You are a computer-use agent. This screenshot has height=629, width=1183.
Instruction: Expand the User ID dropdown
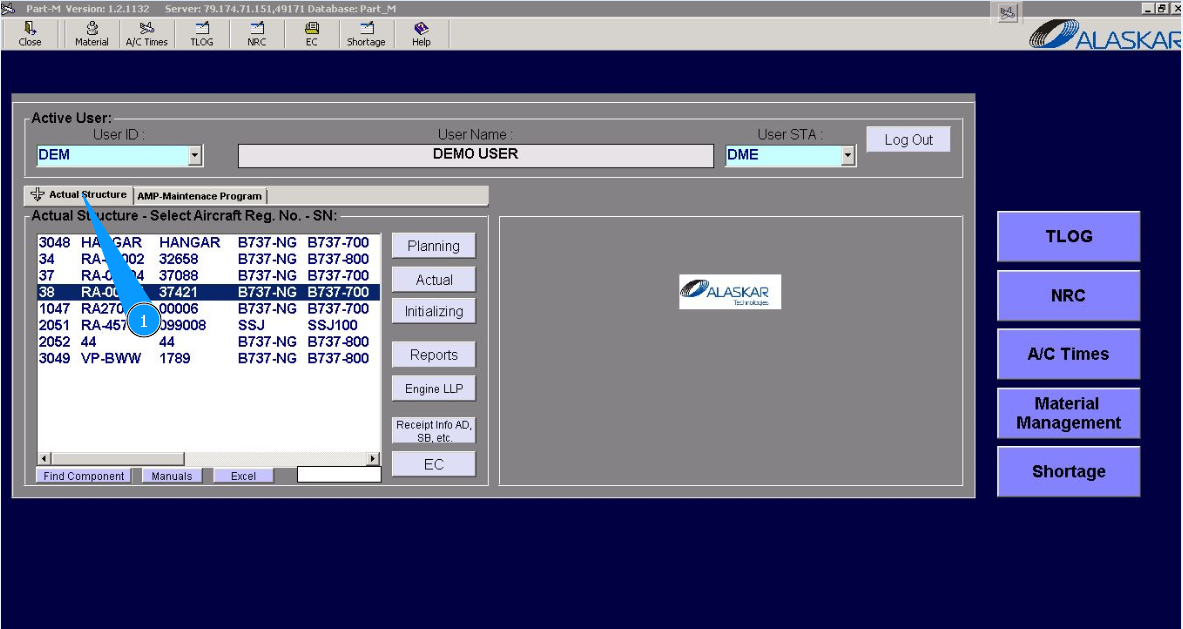point(195,156)
